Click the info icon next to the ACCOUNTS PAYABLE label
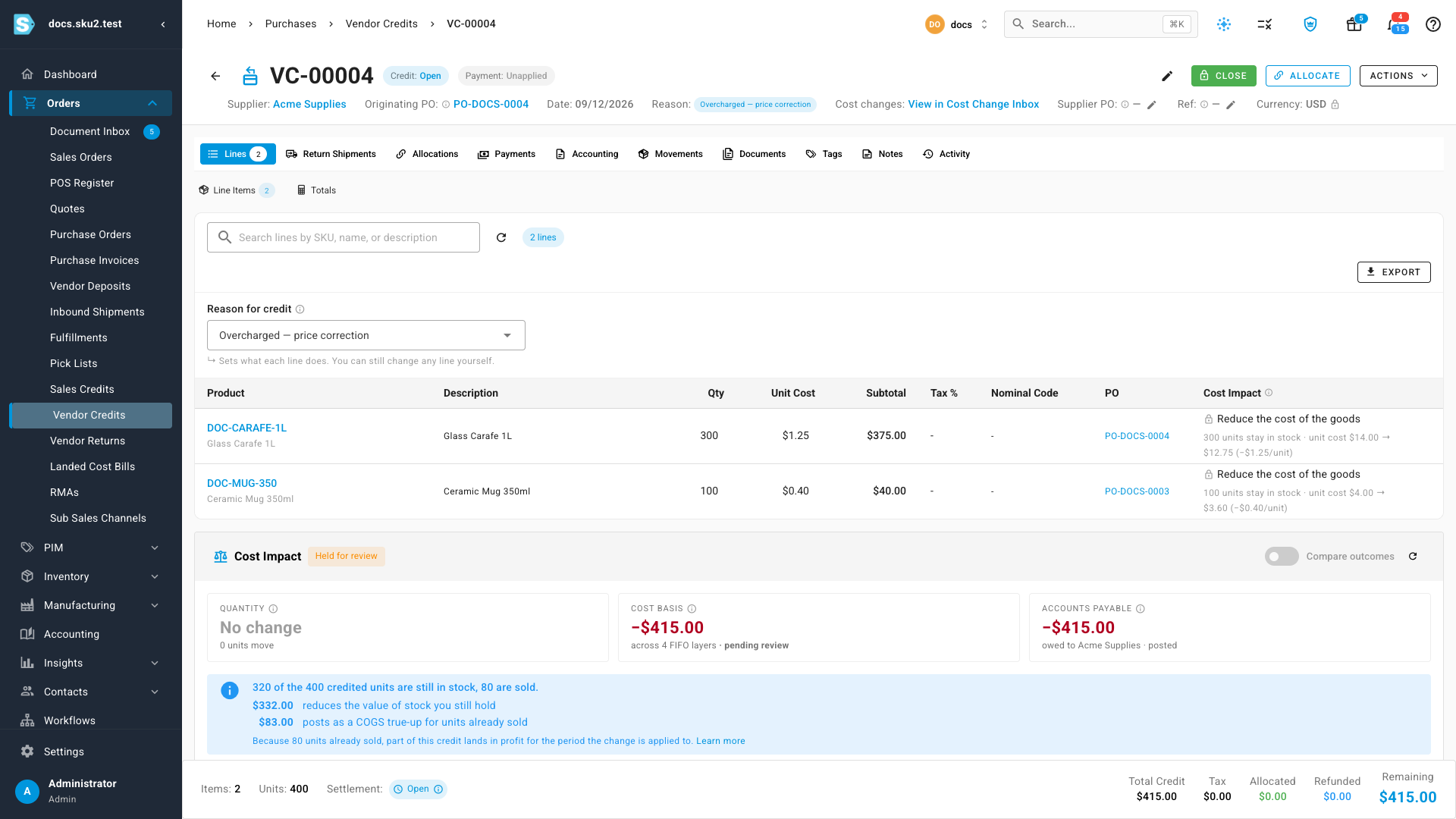The height and width of the screenshot is (819, 1456). (x=1141, y=609)
